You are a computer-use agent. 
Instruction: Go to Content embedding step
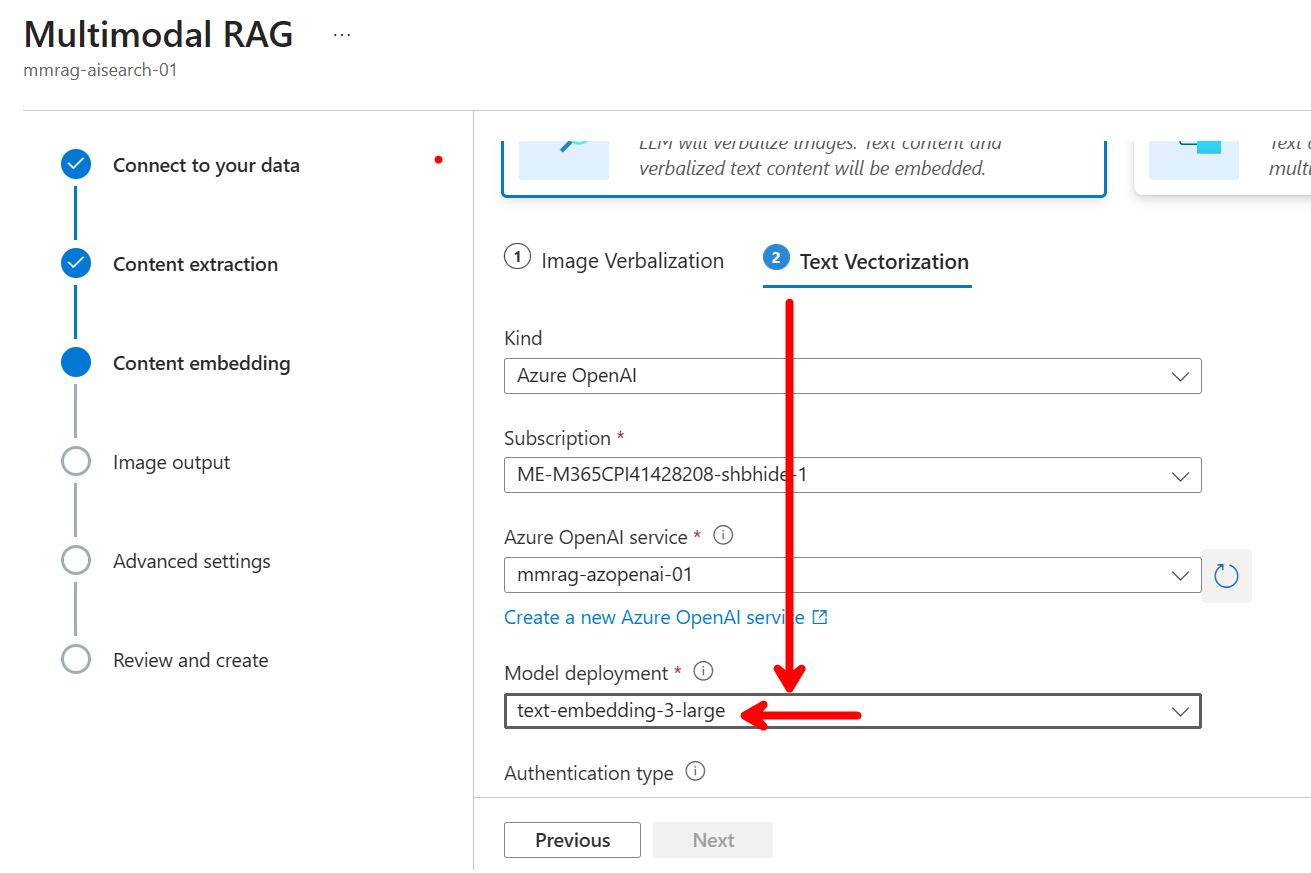201,363
